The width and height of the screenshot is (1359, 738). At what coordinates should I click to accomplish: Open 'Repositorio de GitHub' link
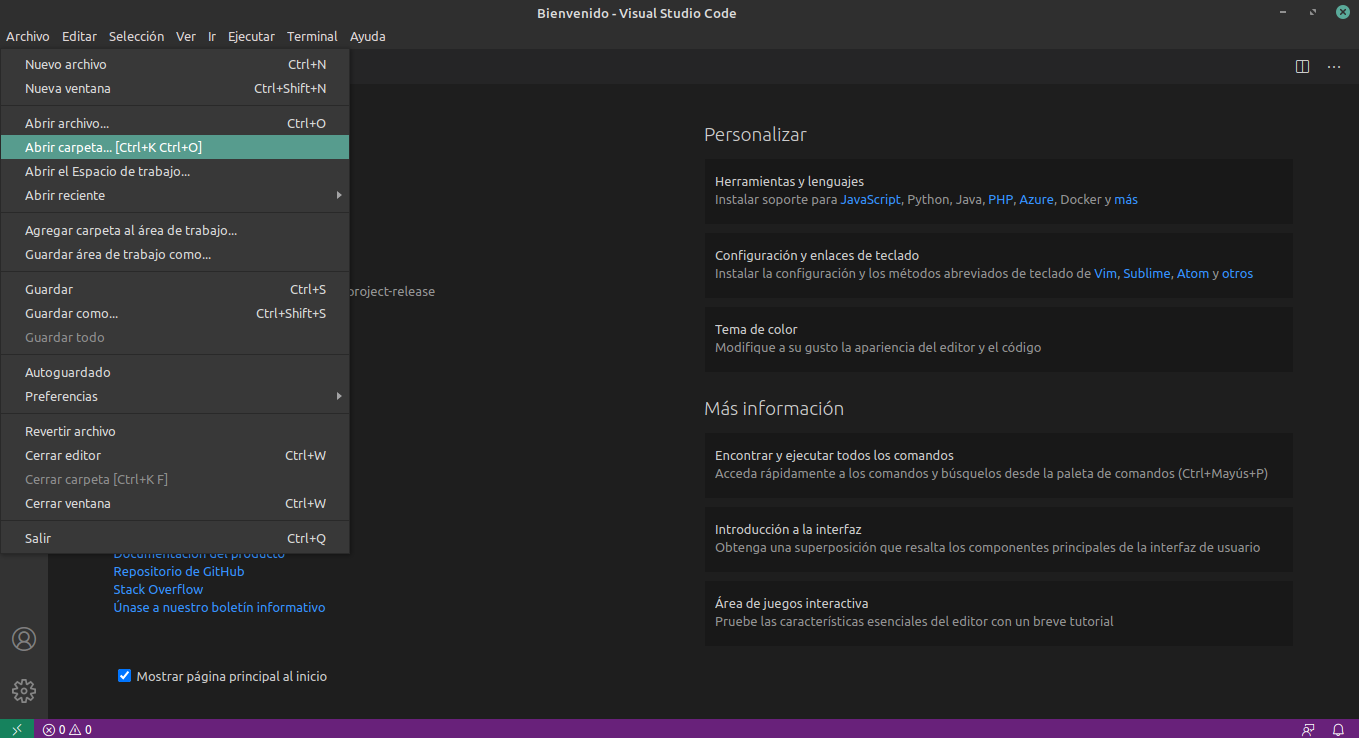coord(179,571)
